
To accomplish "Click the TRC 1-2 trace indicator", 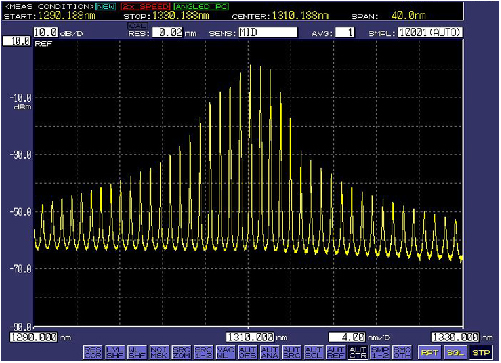I will (204, 352).
